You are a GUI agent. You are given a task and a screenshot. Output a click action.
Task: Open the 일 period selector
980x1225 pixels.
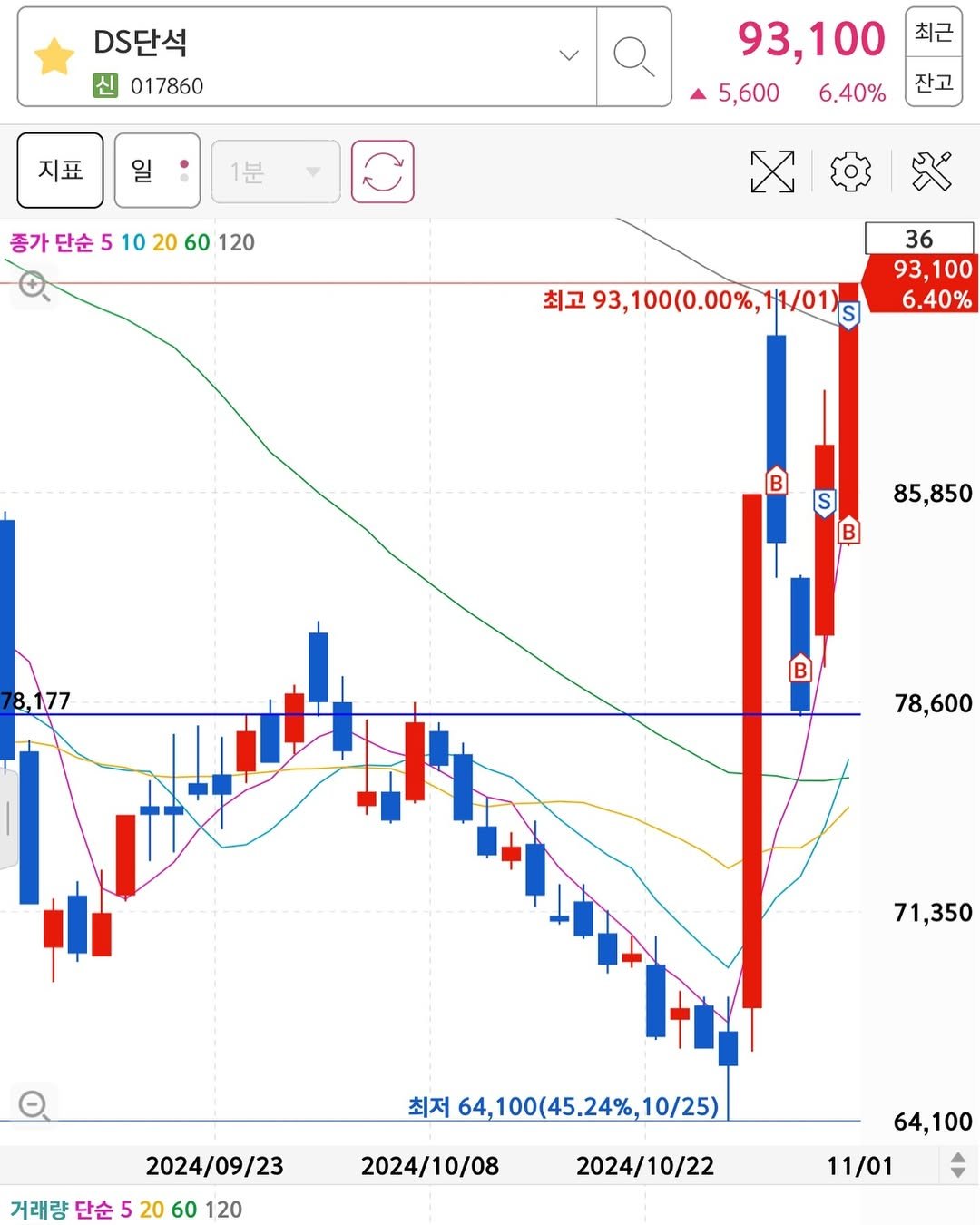click(159, 171)
